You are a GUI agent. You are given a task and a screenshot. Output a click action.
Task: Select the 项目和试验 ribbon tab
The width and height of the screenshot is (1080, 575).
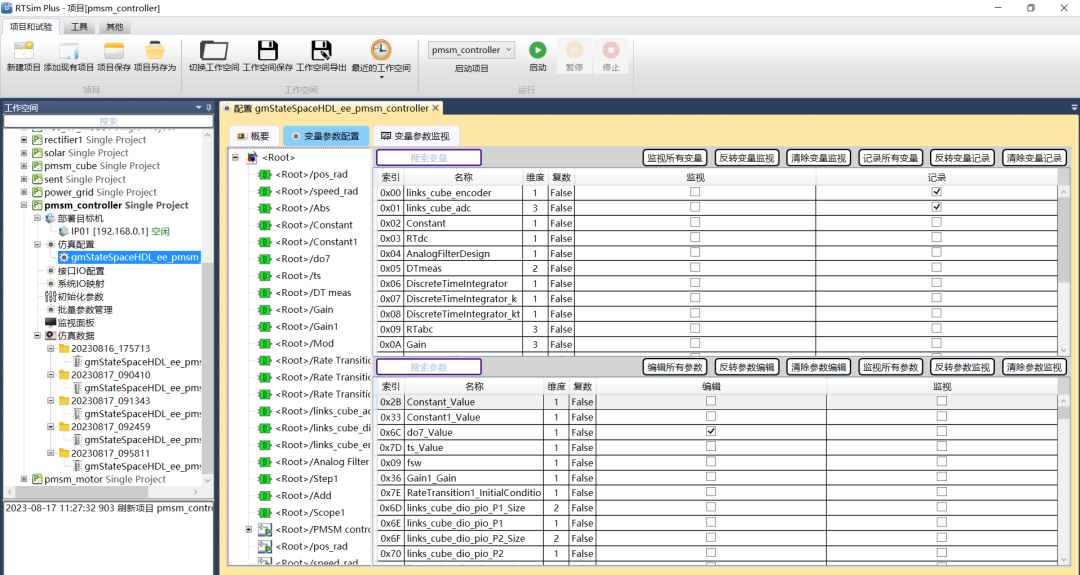(x=31, y=27)
